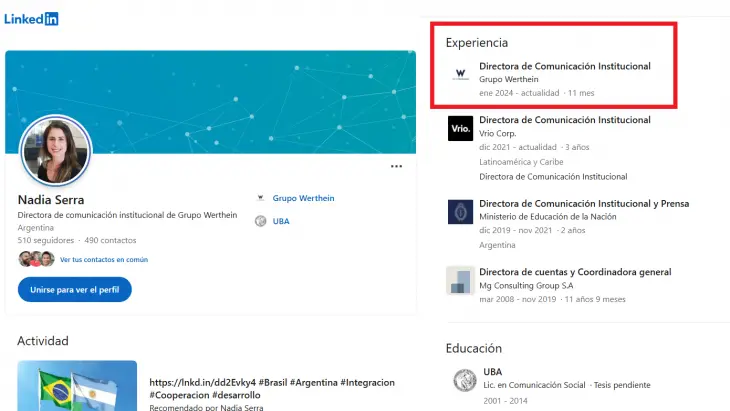Click the small Grupo Werthein logo icon in profile card
730x411 pixels.
261,198
